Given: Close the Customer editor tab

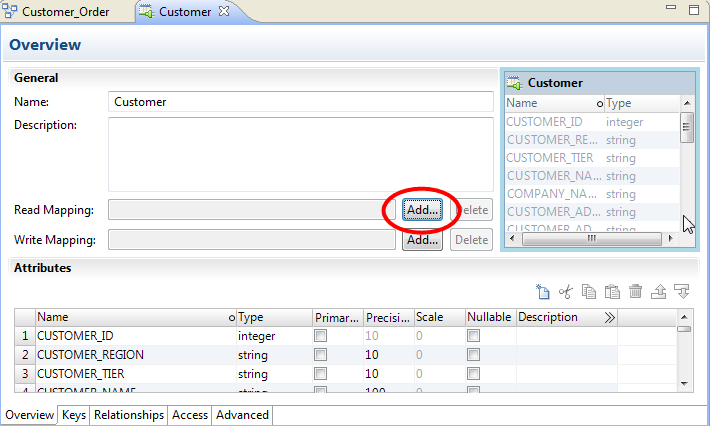Looking at the screenshot, I should tap(224, 12).
